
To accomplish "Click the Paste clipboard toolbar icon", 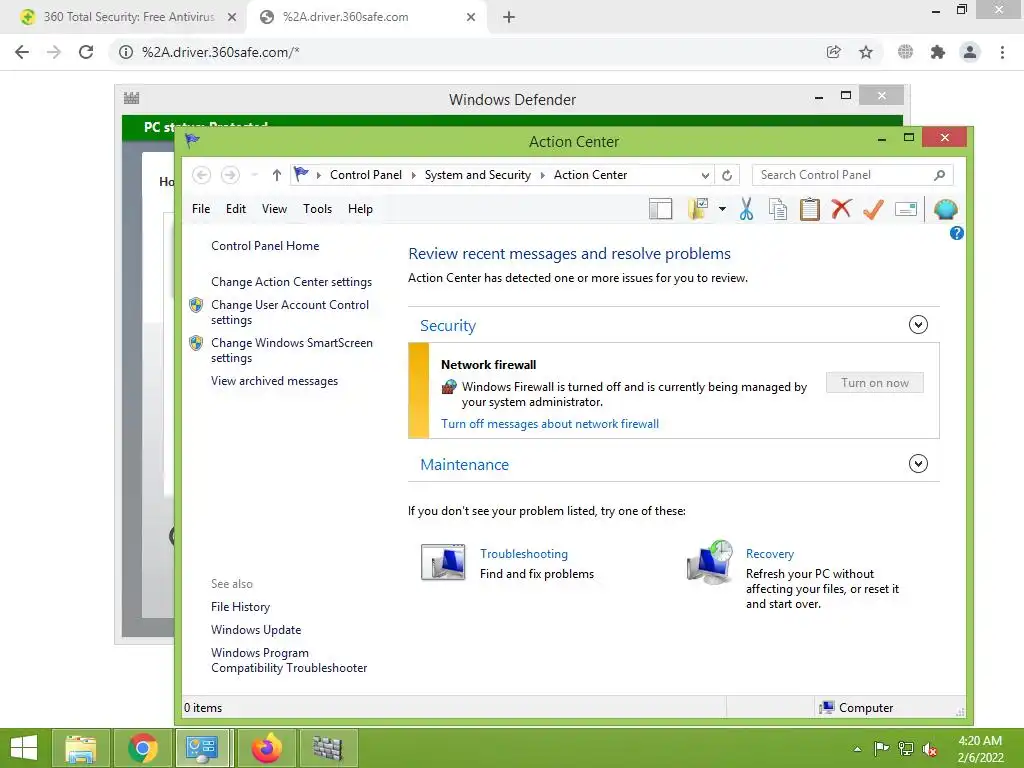I will [810, 209].
